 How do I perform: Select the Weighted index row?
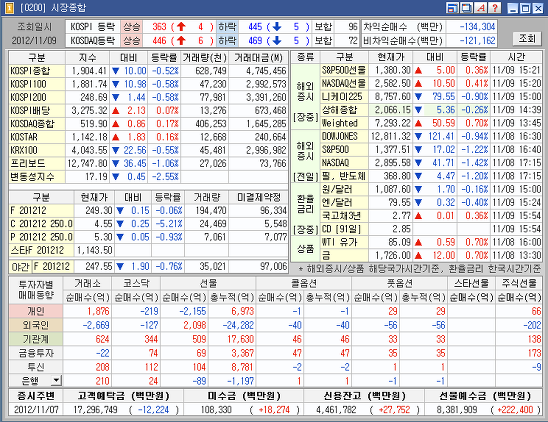(x=431, y=123)
